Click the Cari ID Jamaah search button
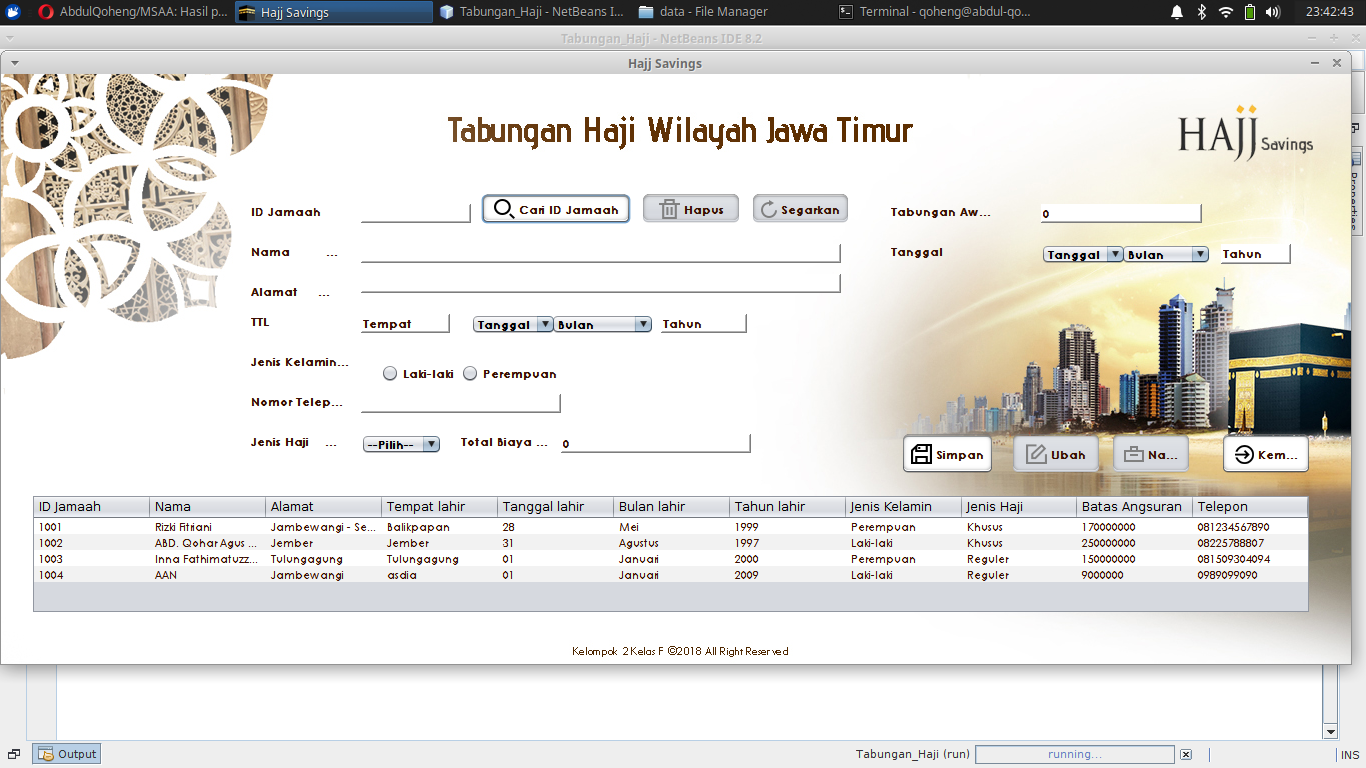Screen dimensions: 1366x768 (x=556, y=209)
